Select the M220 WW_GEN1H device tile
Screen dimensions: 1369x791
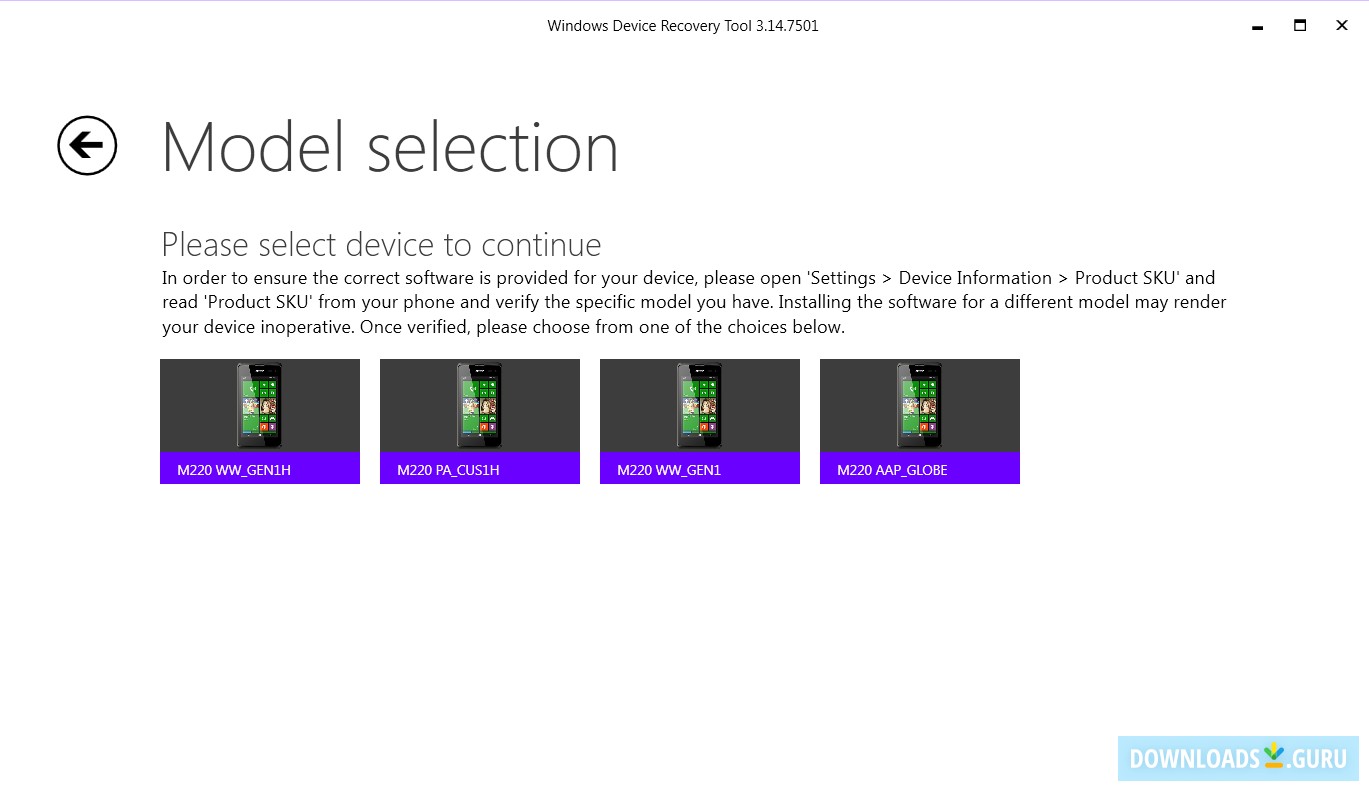tap(259, 420)
